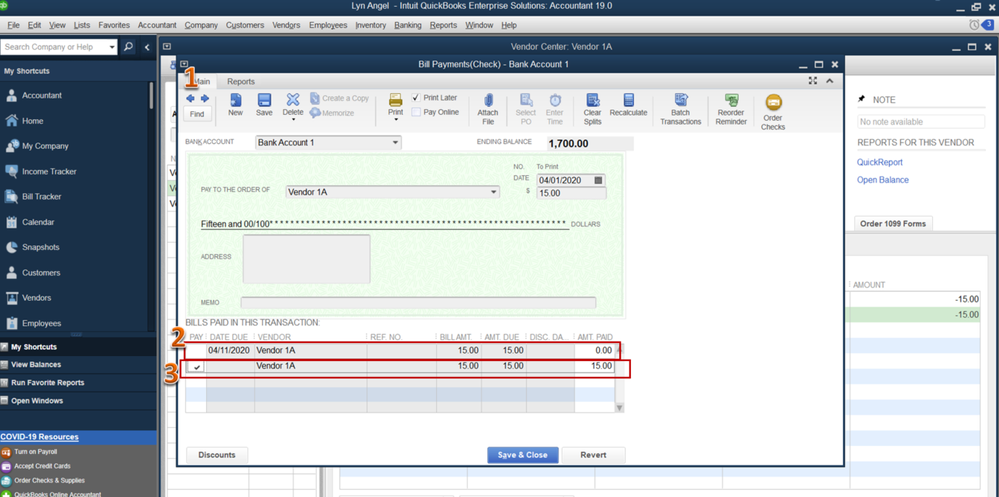
Task: Click the Save icon in toolbar
Action: [264, 100]
